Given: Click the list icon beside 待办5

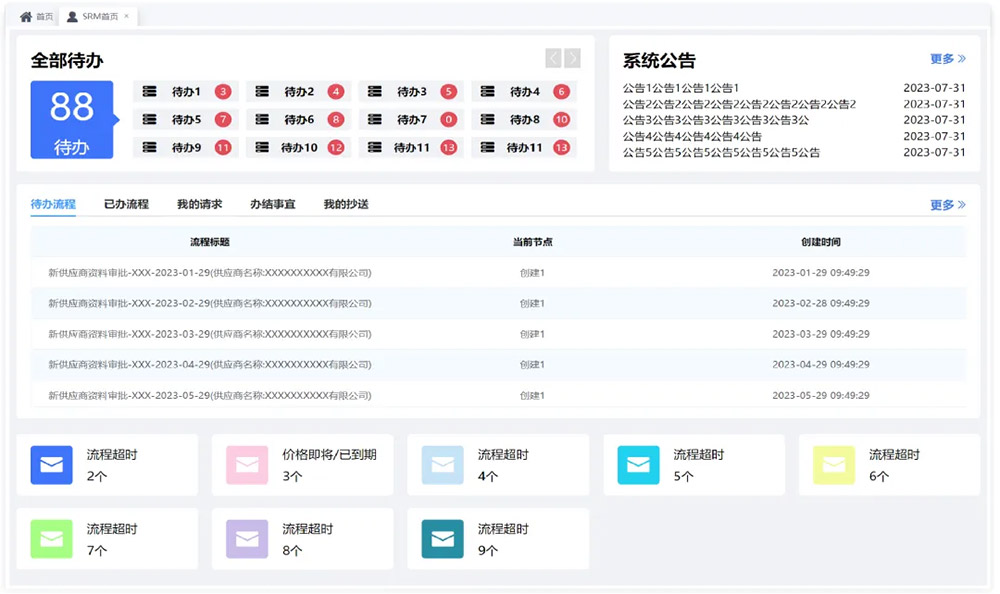Looking at the screenshot, I should click(150, 120).
